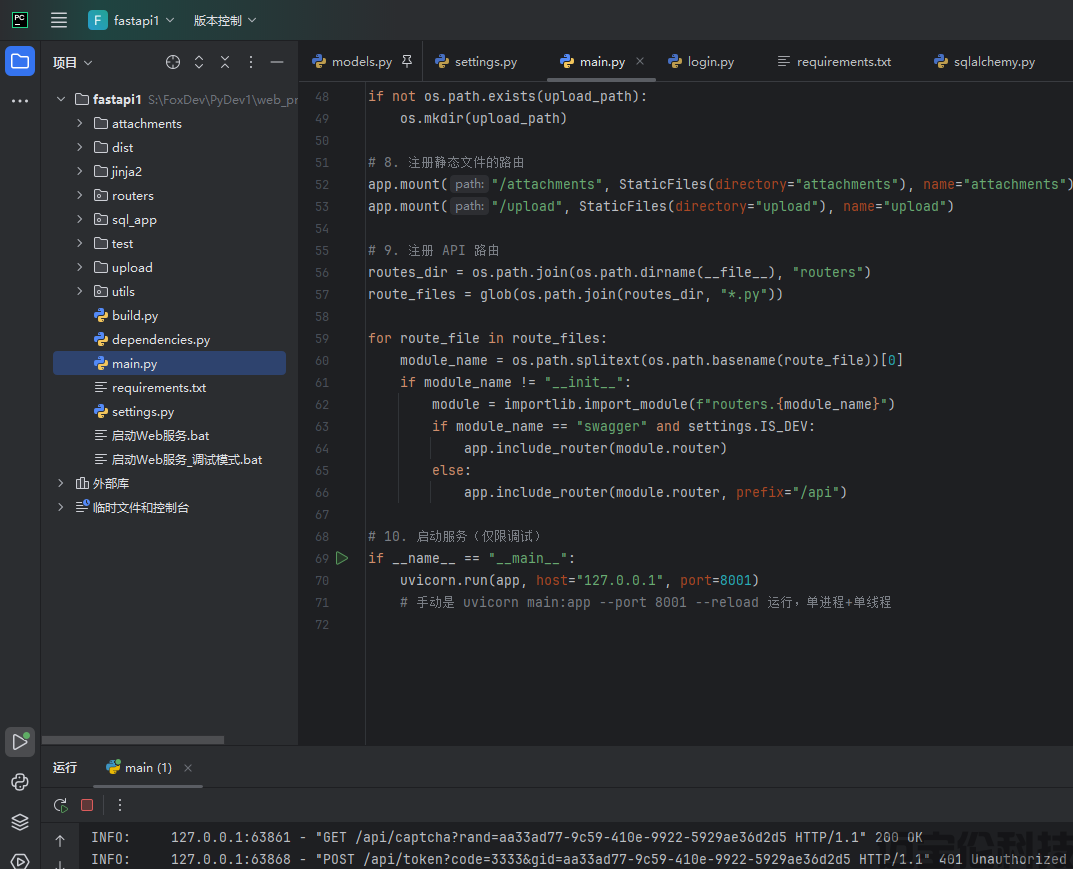Viewport: 1073px width, 869px height.
Task: Open dependencies.py in the project tree
Action: click(160, 340)
